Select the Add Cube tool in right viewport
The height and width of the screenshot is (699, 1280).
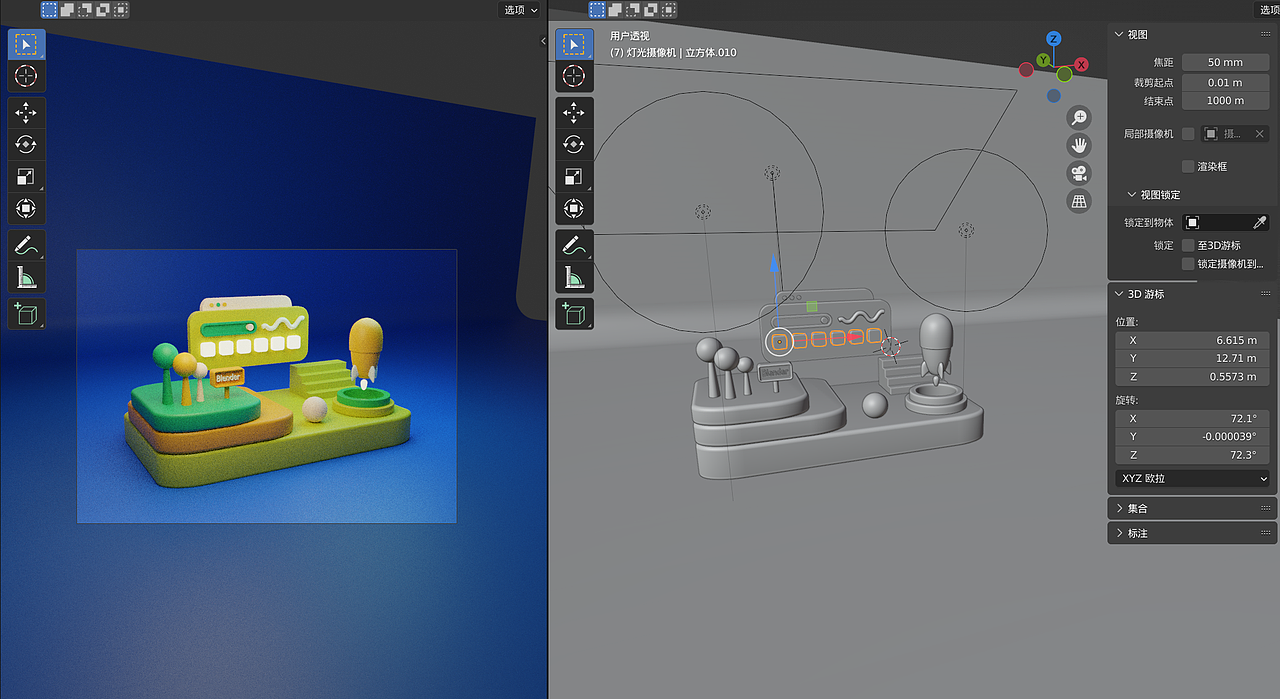(574, 313)
